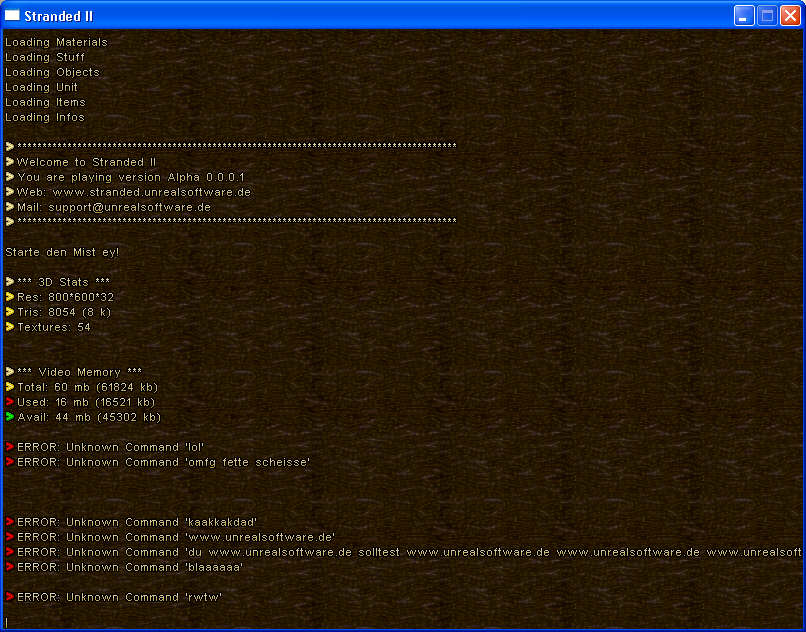Click the yellow arrow beside 'Textures: 54'
The width and height of the screenshot is (806, 632).
pos(9,327)
